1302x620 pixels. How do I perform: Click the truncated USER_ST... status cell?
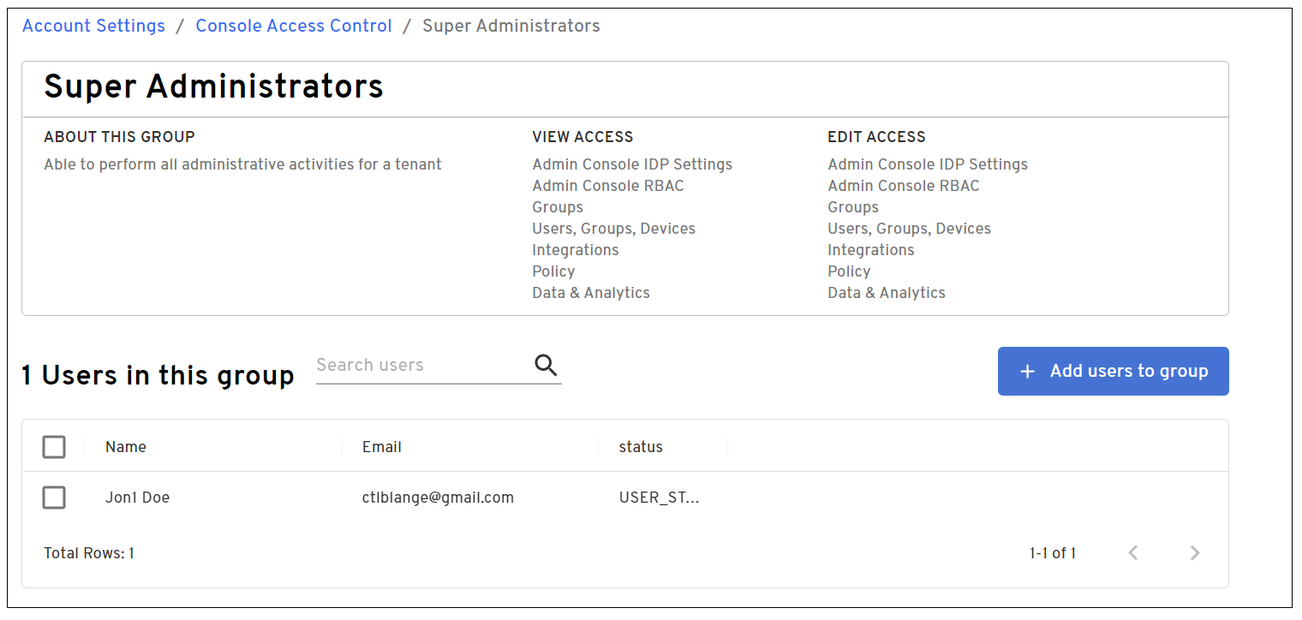658,497
